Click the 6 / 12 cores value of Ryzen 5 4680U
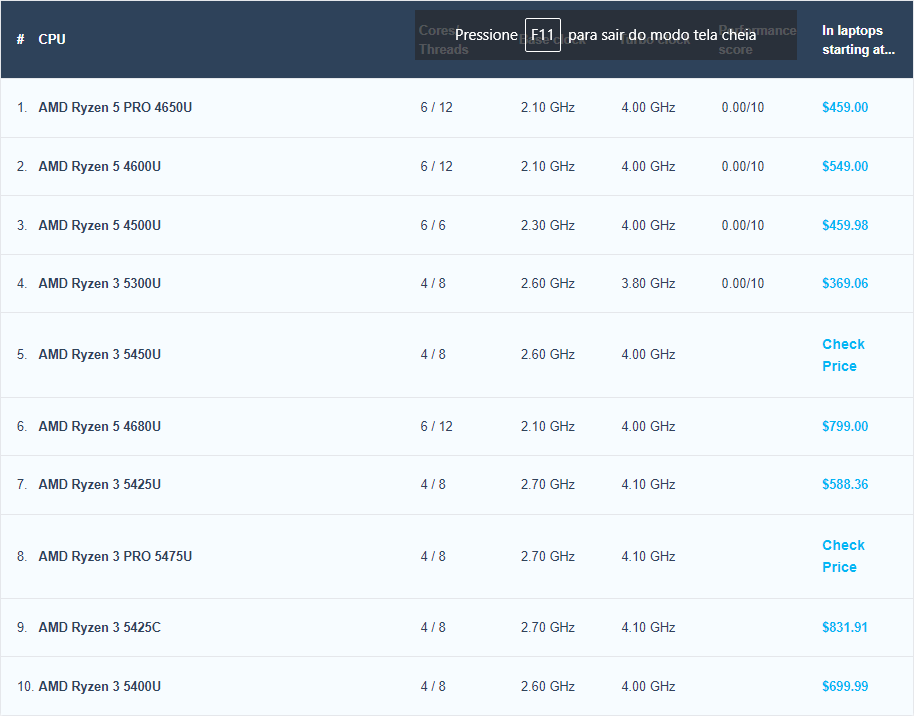This screenshot has height=716, width=914. click(437, 426)
